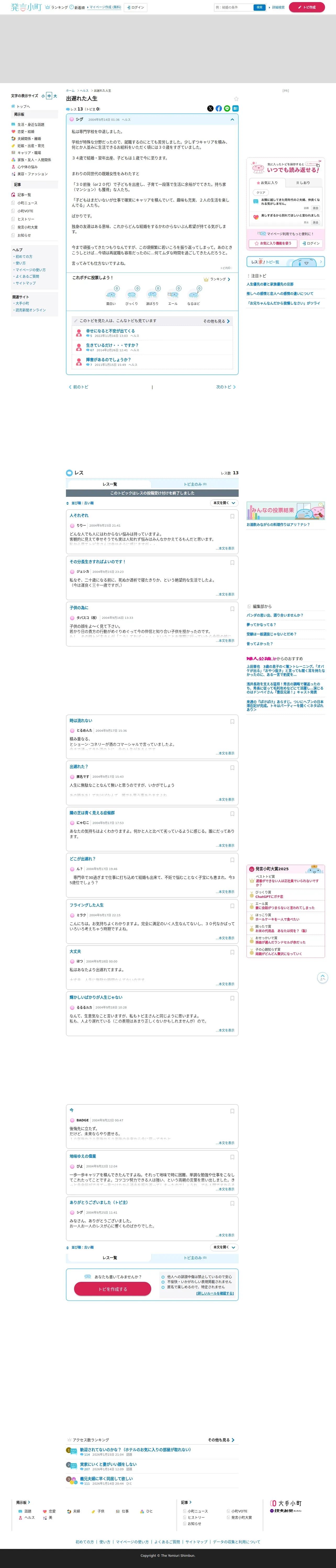Viewport: 336px width, 1568px height.
Task: Vote 面白い on this topic
Action: click(x=111, y=295)
